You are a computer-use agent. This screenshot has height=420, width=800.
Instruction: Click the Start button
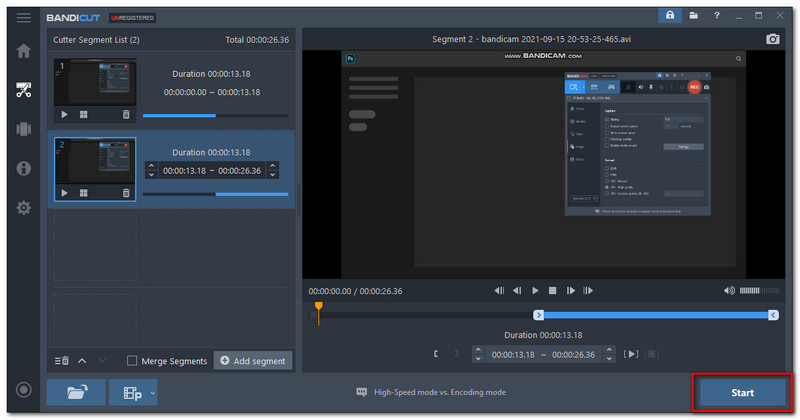point(742,393)
